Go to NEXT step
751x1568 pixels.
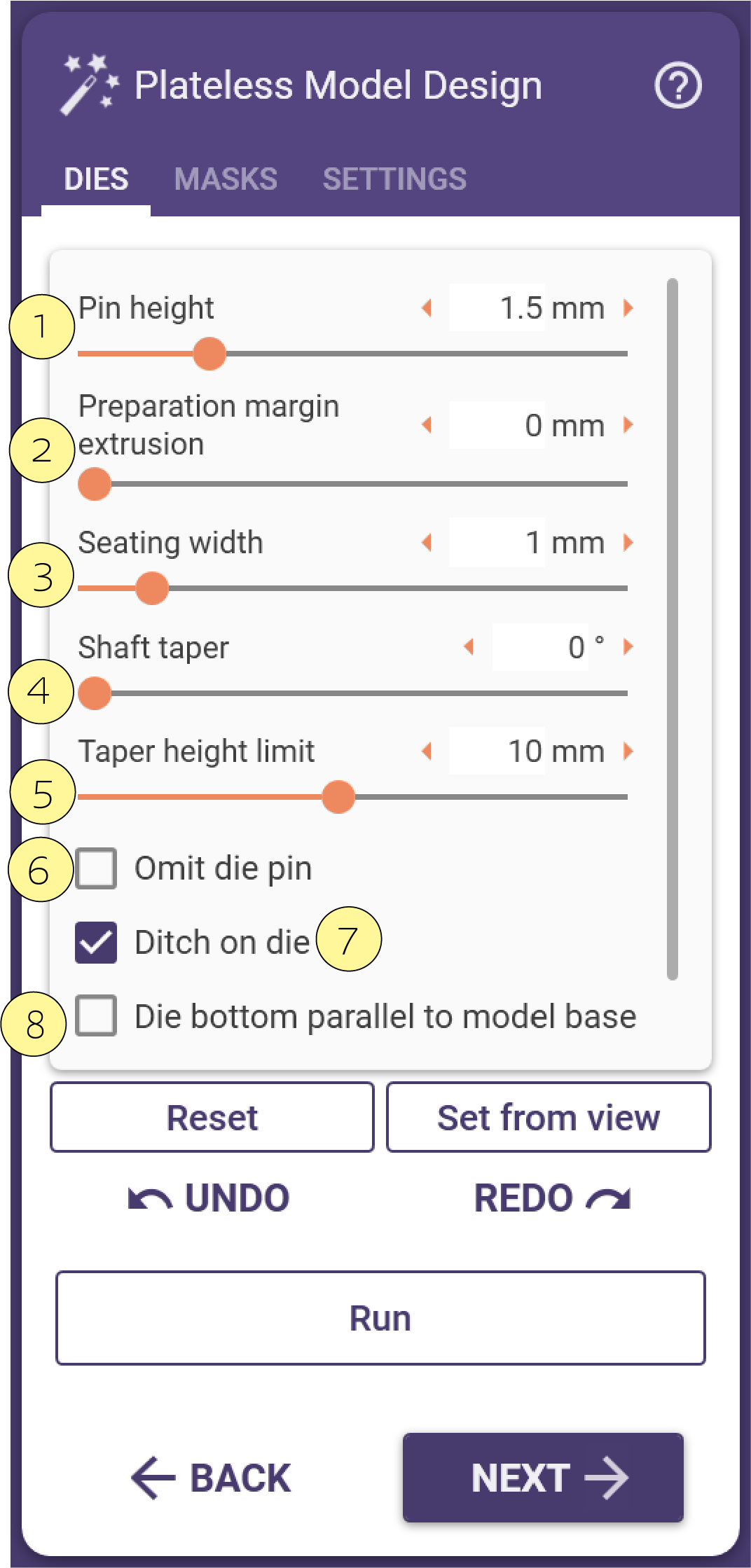(543, 1478)
